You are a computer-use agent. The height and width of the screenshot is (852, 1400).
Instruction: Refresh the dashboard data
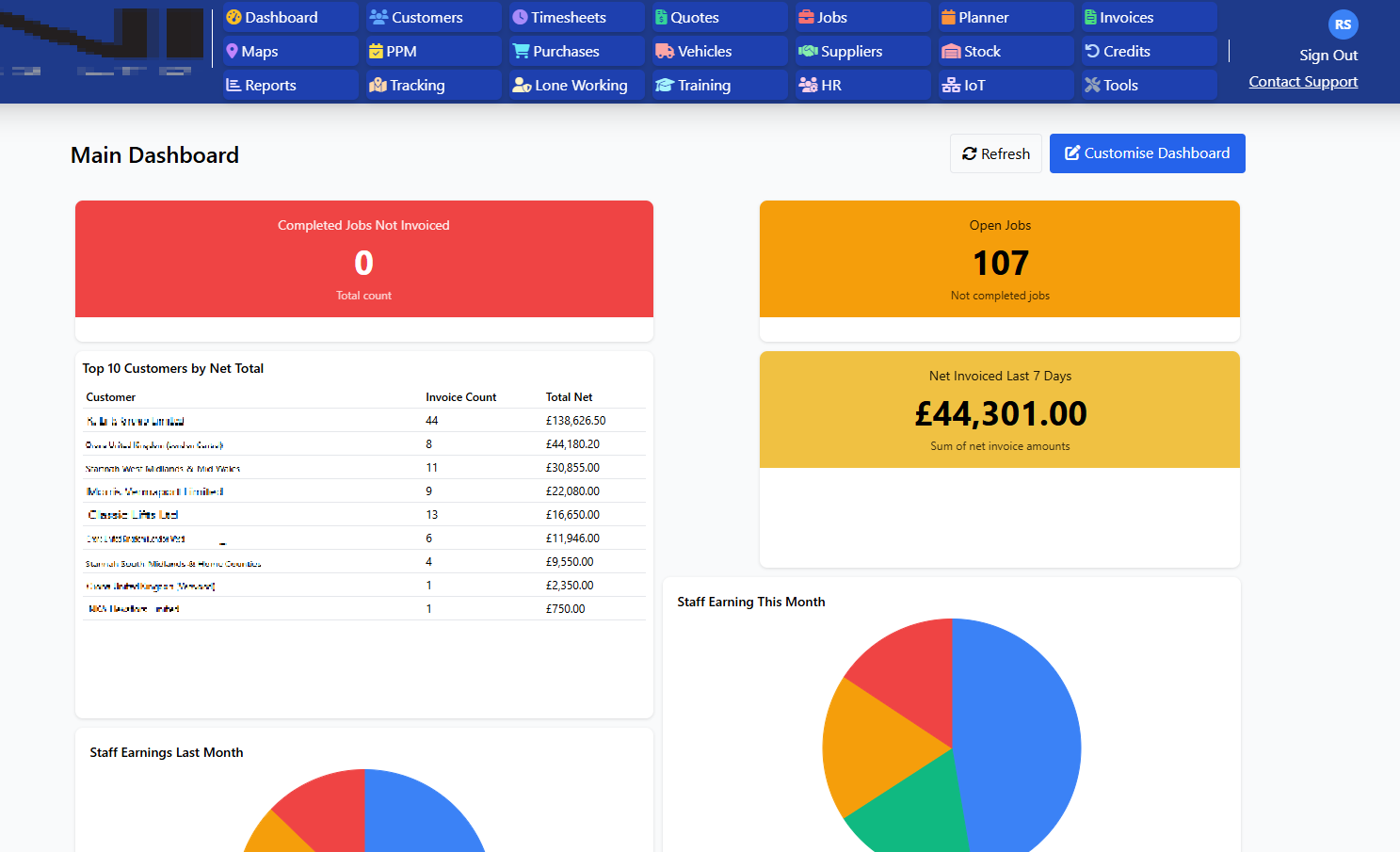[996, 153]
